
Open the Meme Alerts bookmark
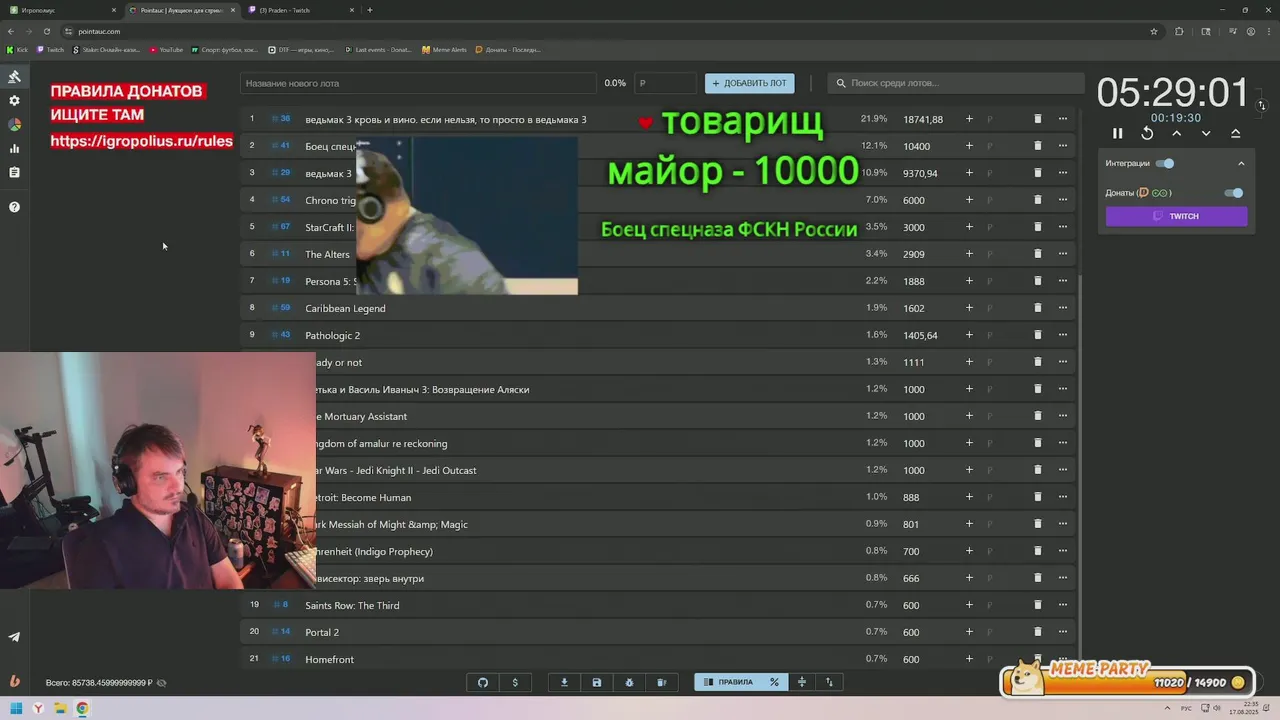pos(444,49)
